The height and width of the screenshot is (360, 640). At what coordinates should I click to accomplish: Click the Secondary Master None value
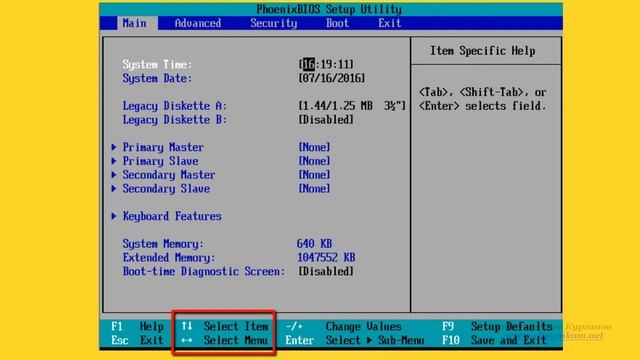[314, 175]
